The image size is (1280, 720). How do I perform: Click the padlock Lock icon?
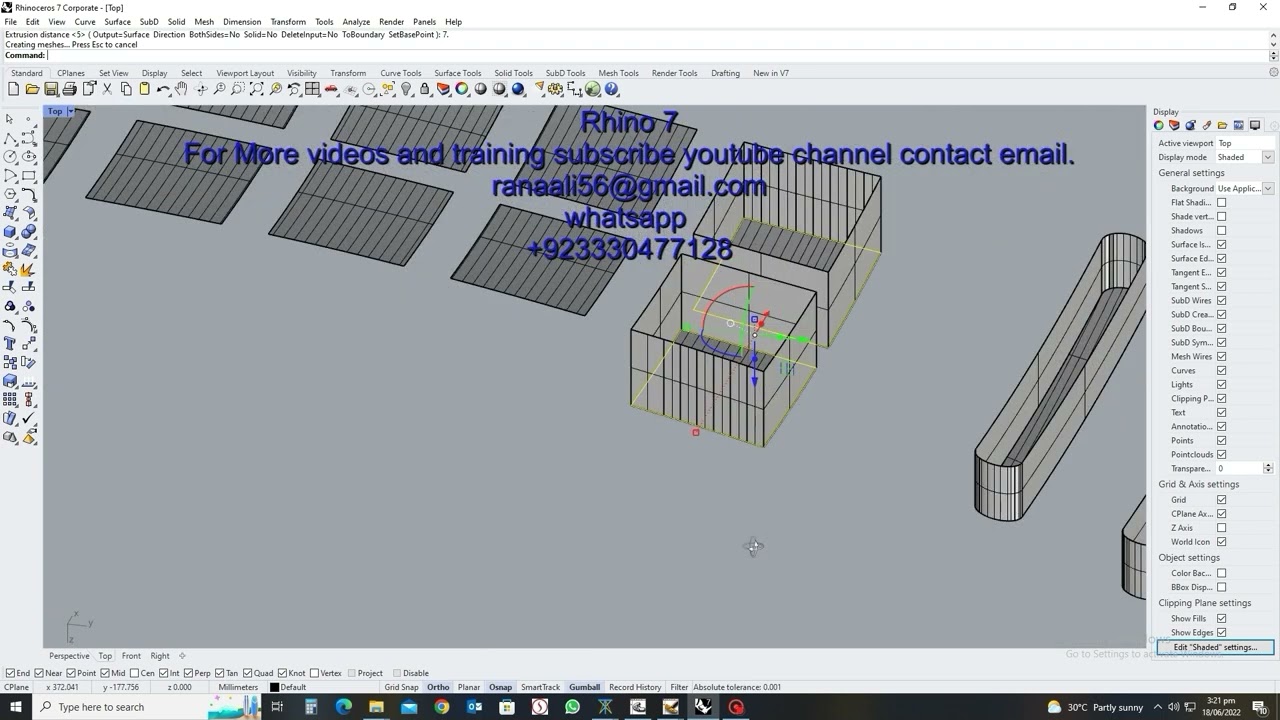pyautogui.click(x=424, y=89)
